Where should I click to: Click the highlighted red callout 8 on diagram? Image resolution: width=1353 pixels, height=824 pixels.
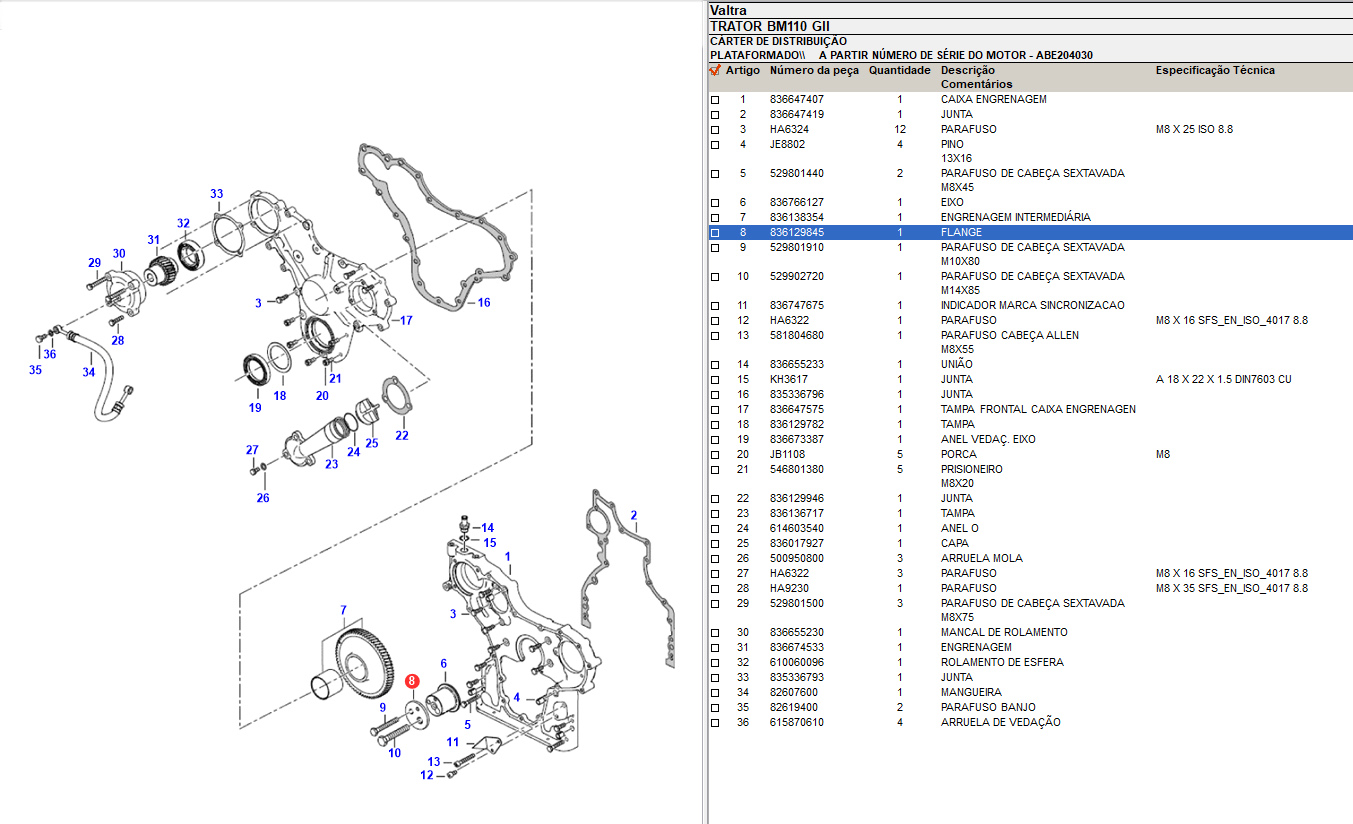411,682
